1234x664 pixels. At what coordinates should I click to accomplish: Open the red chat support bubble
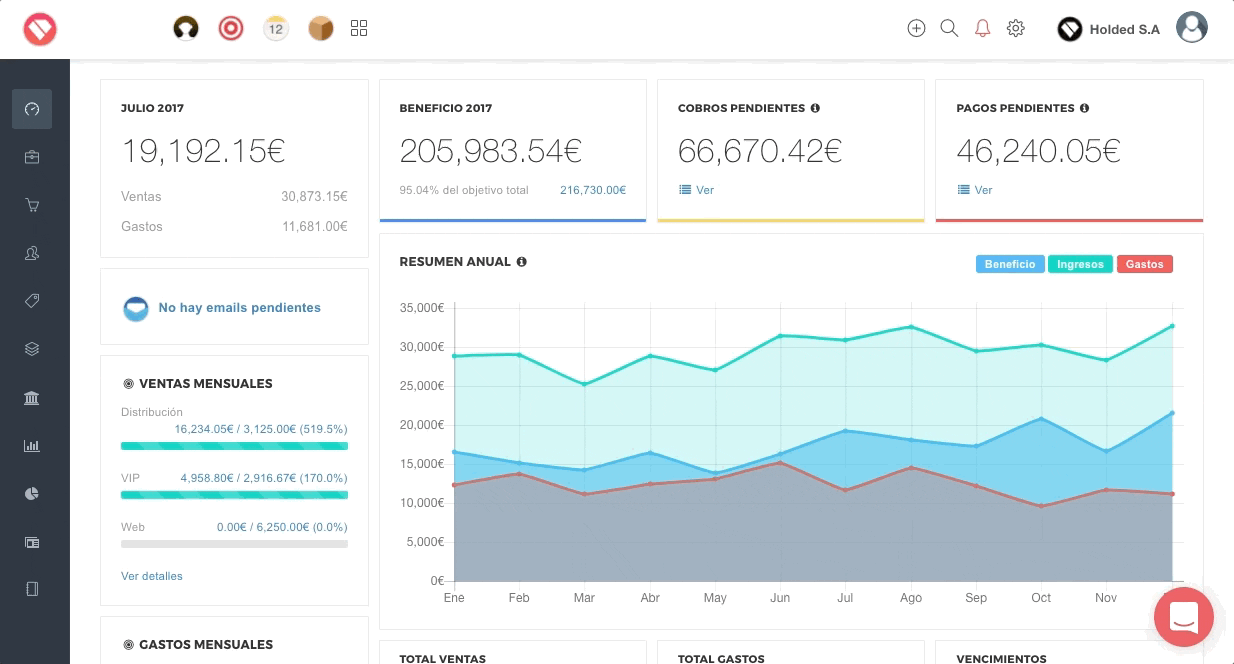tap(1183, 616)
